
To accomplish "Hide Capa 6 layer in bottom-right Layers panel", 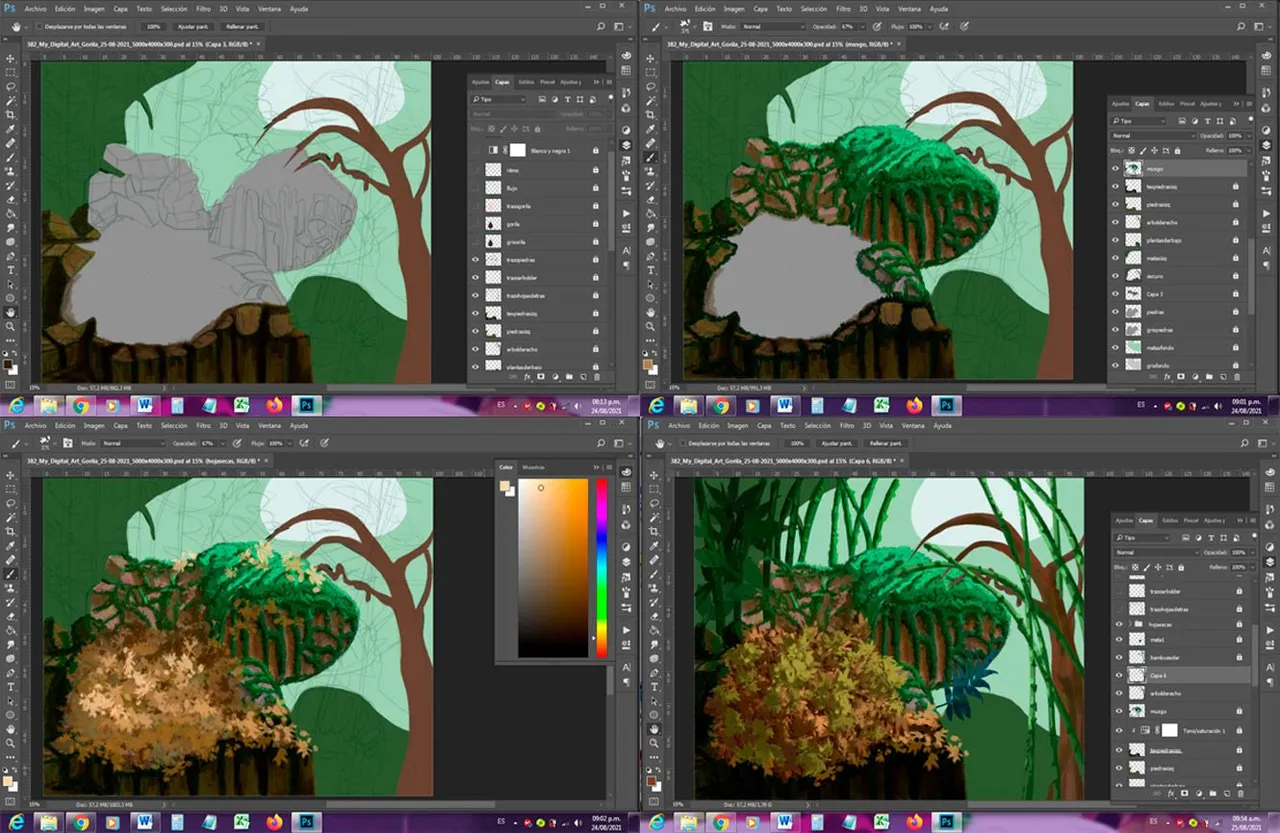I will pos(1119,675).
